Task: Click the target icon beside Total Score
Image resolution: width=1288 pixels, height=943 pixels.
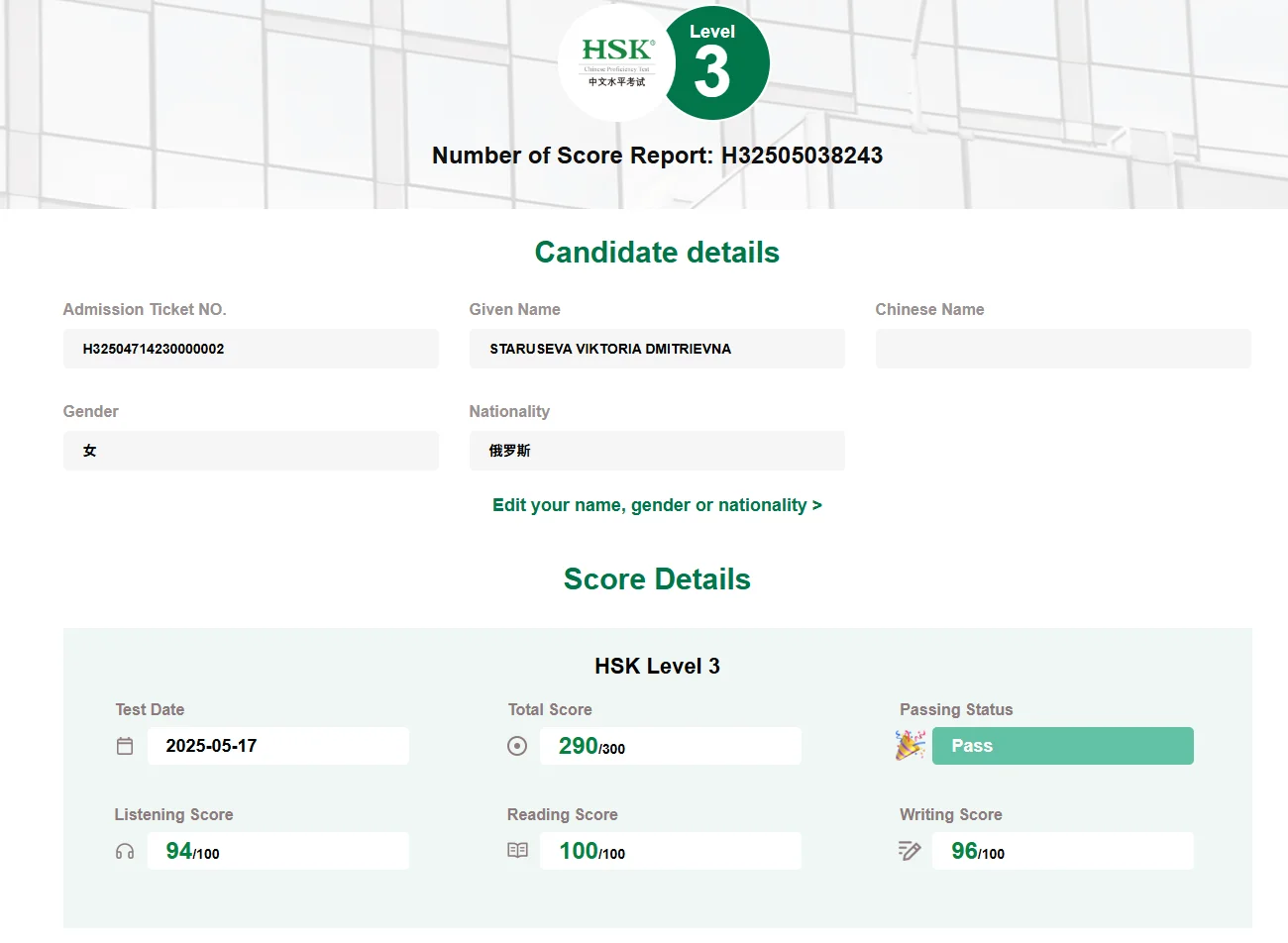Action: point(517,746)
